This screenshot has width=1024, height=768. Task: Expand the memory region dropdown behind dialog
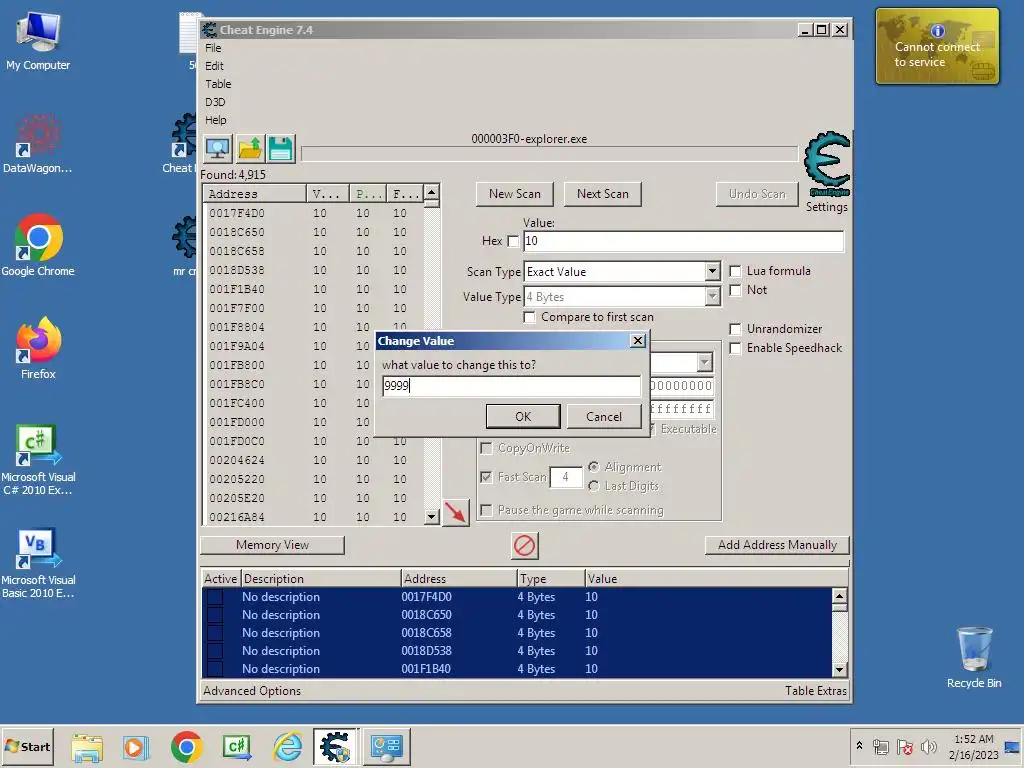tap(704, 362)
